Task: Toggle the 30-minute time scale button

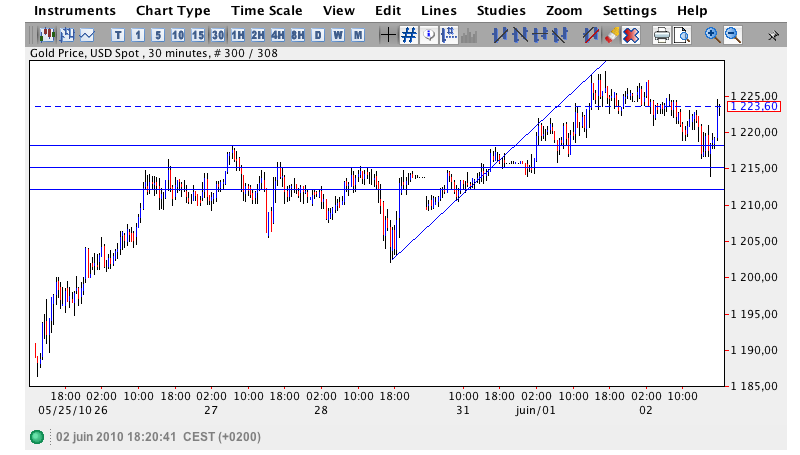Action: tap(218, 35)
